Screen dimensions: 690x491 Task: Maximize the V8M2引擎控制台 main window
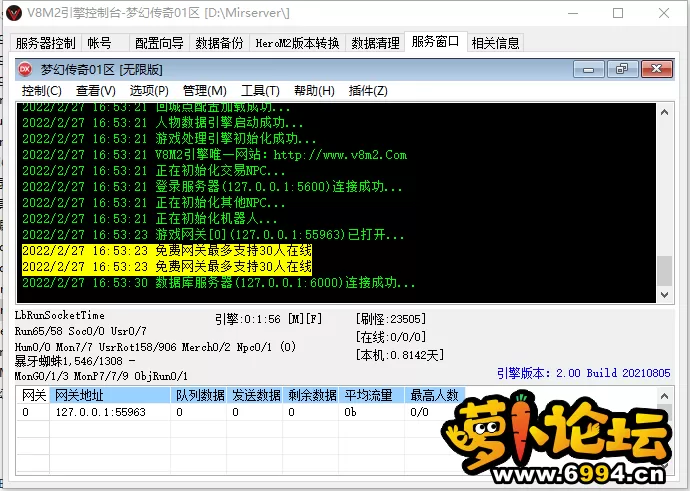[618, 13]
